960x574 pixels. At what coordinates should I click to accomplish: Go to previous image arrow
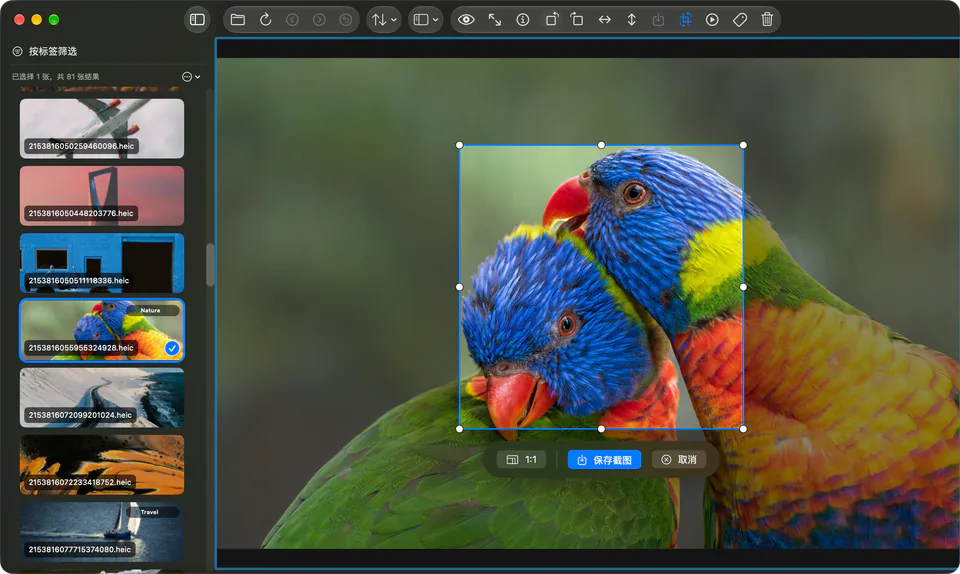[x=292, y=20]
